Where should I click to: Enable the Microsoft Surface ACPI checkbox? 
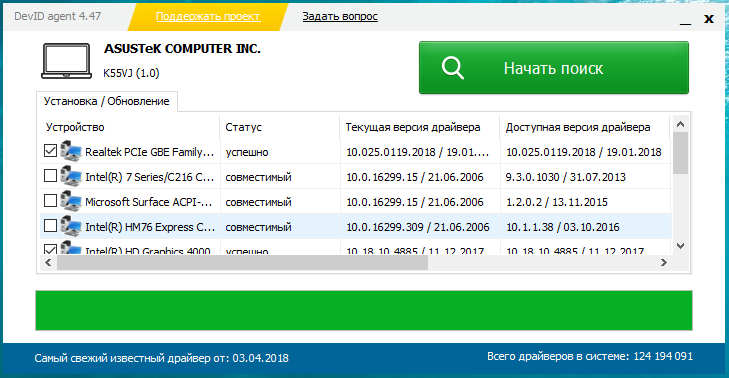tap(50, 201)
